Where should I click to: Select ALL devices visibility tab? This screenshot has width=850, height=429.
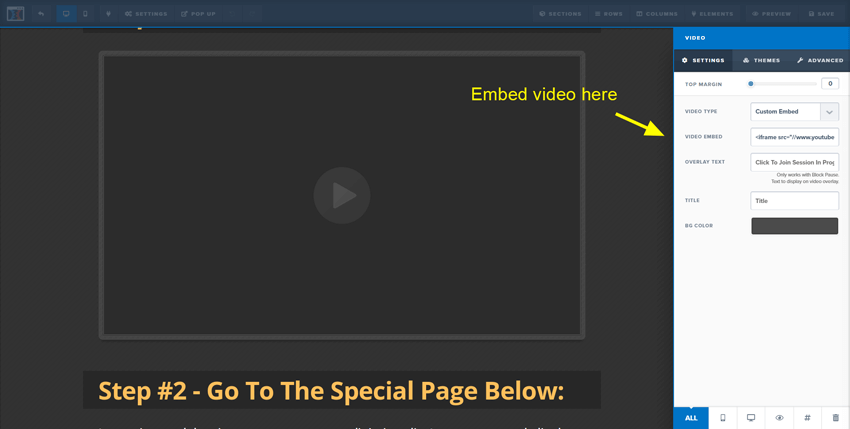pyautogui.click(x=691, y=418)
